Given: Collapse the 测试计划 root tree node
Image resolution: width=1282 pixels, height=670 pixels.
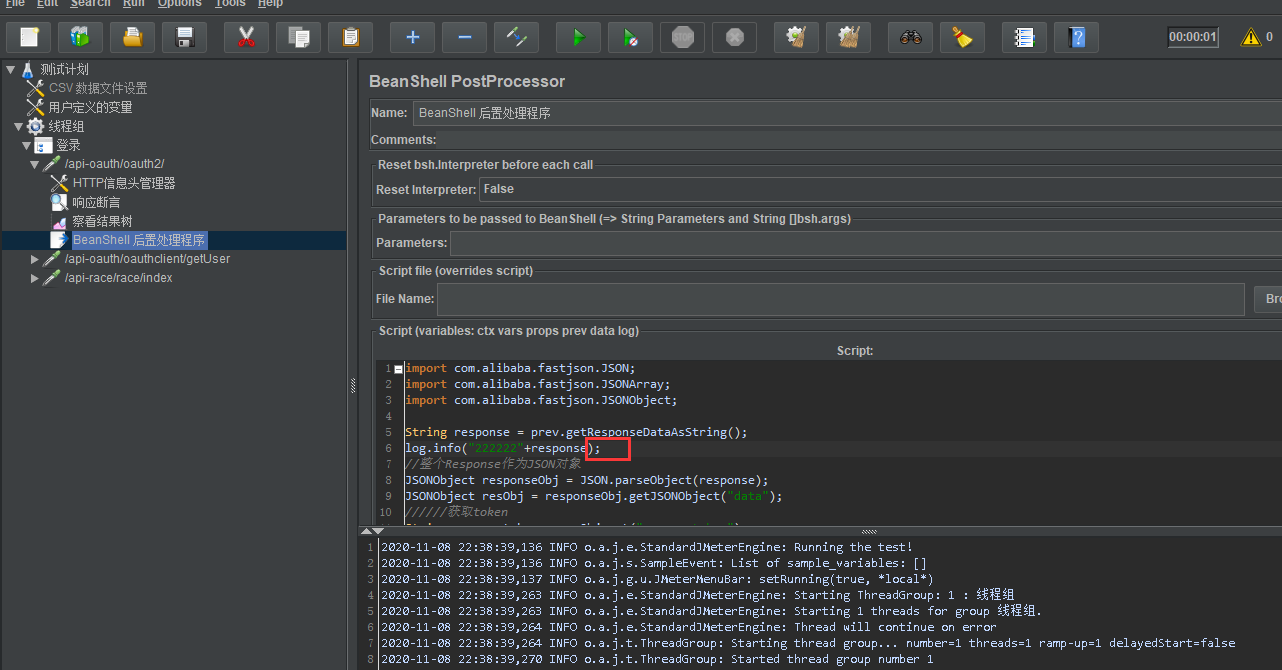Looking at the screenshot, I should (10, 69).
